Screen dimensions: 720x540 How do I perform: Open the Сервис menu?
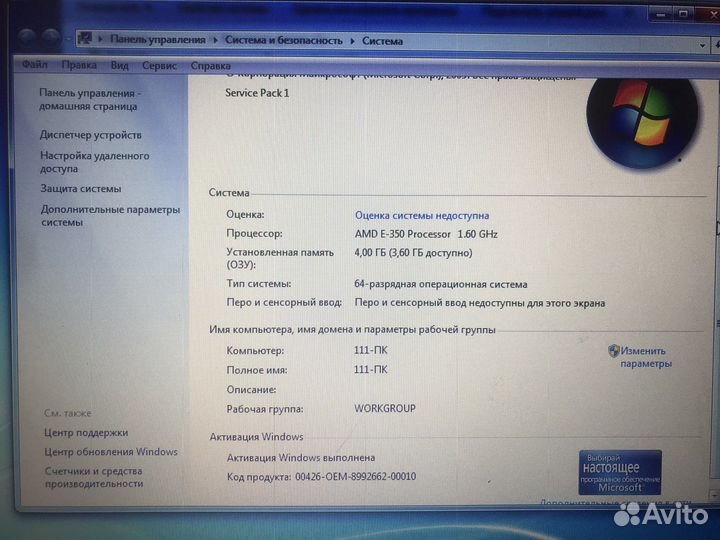click(x=159, y=66)
